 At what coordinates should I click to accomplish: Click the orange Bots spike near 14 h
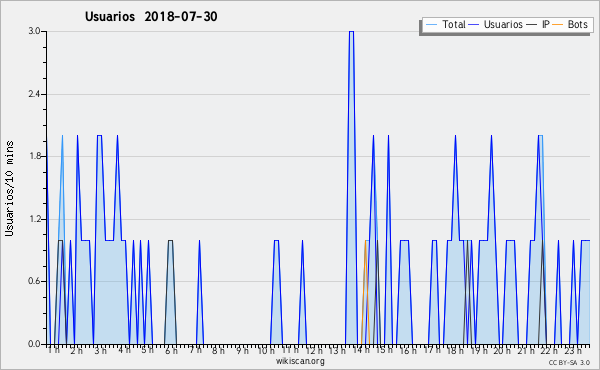tap(365, 292)
